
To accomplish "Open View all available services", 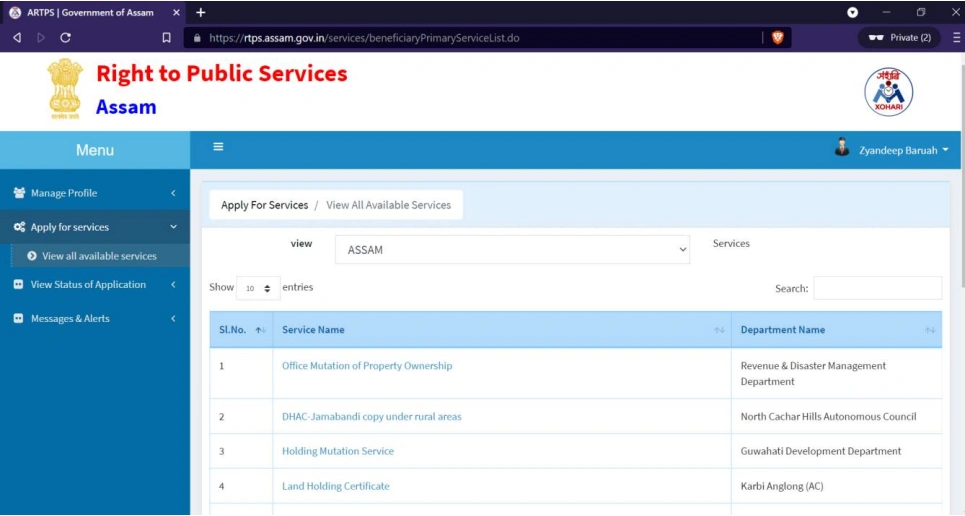I will click(99, 256).
